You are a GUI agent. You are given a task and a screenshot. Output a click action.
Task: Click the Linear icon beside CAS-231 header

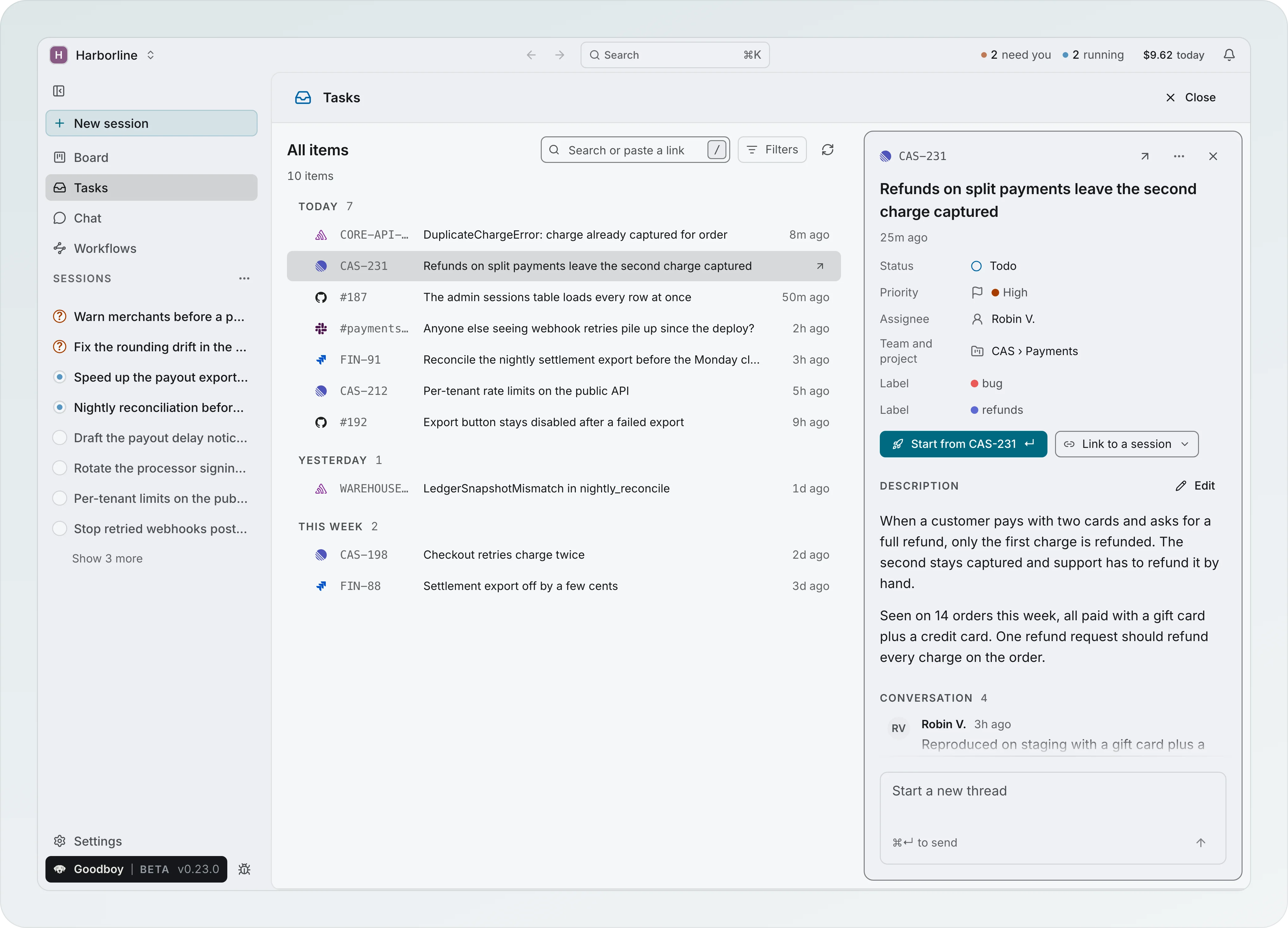coord(885,156)
